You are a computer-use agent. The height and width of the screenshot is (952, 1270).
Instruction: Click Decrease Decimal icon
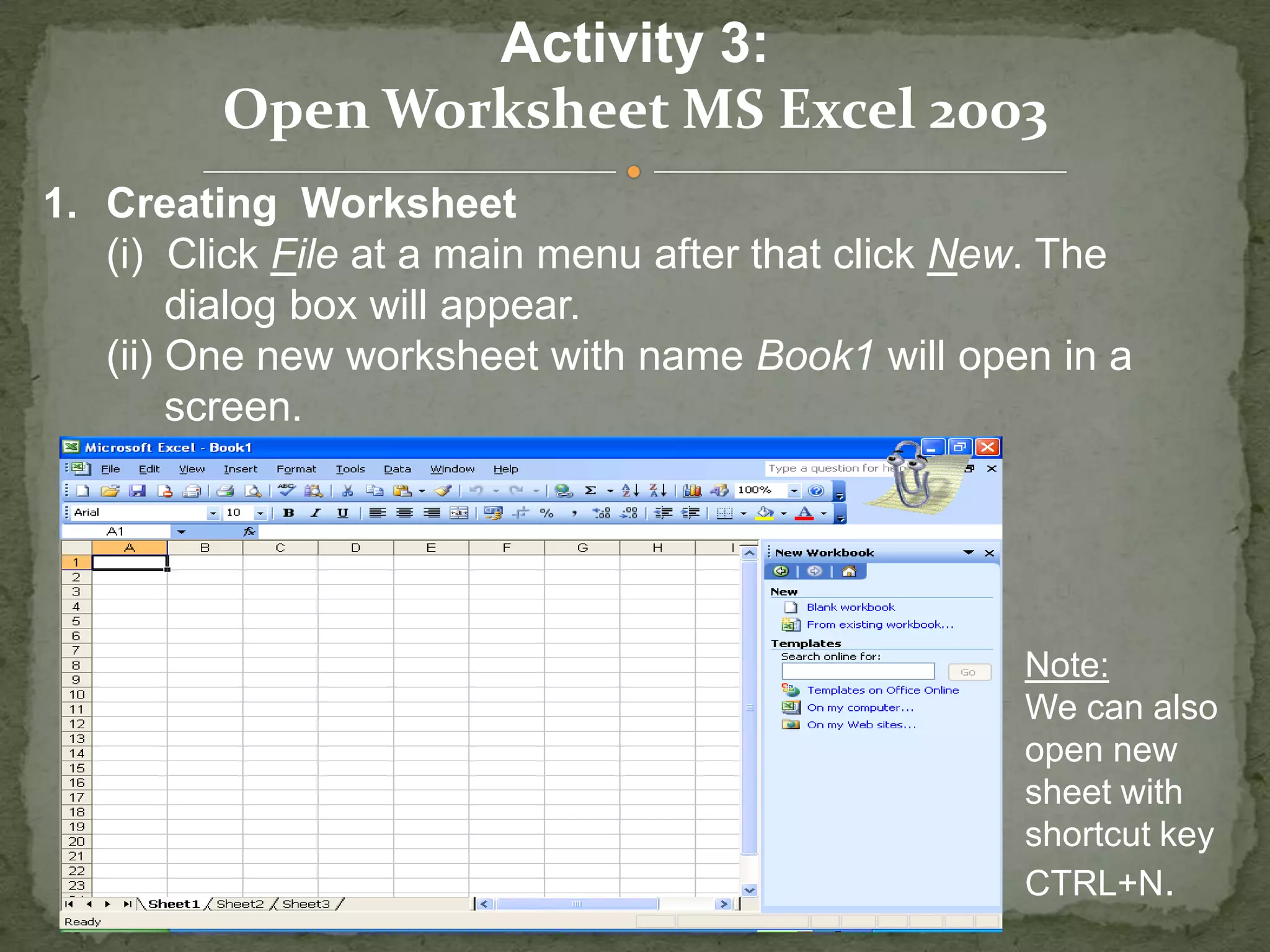point(629,513)
